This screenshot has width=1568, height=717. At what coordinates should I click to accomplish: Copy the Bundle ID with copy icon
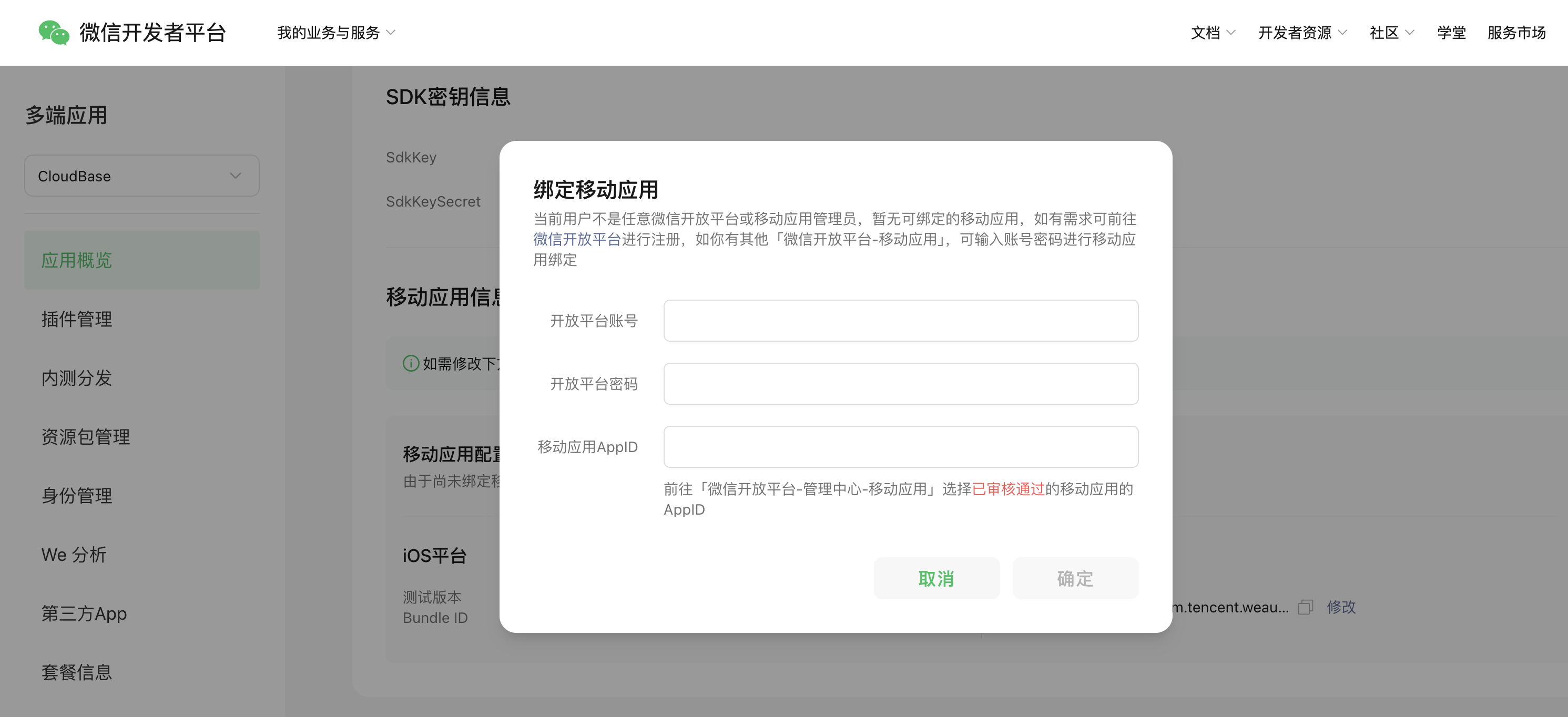1305,607
